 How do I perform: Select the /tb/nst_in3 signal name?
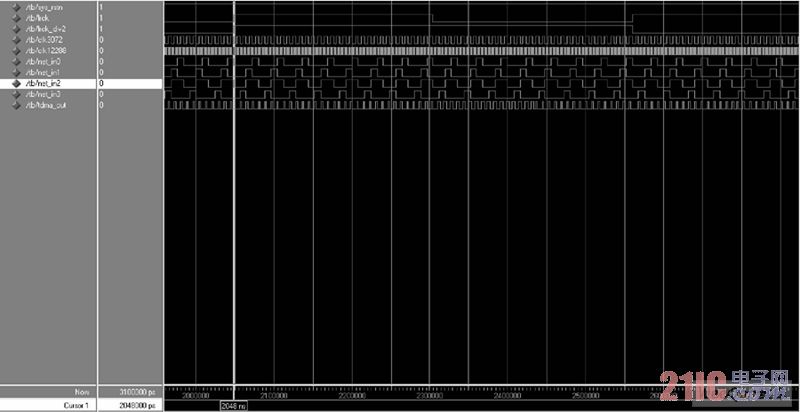point(43,94)
